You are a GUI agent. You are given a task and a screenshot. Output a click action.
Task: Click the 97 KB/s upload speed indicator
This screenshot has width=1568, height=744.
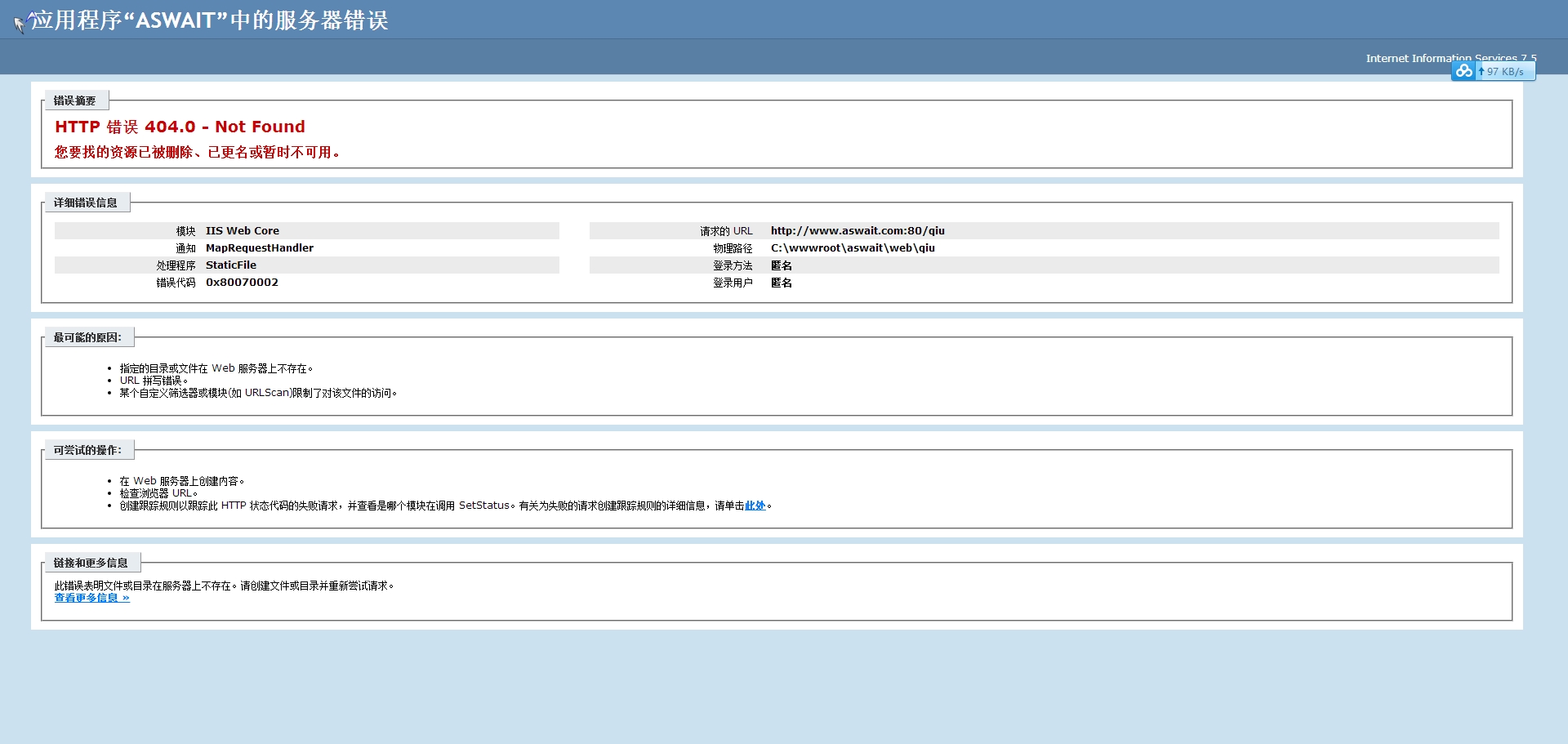point(1505,72)
